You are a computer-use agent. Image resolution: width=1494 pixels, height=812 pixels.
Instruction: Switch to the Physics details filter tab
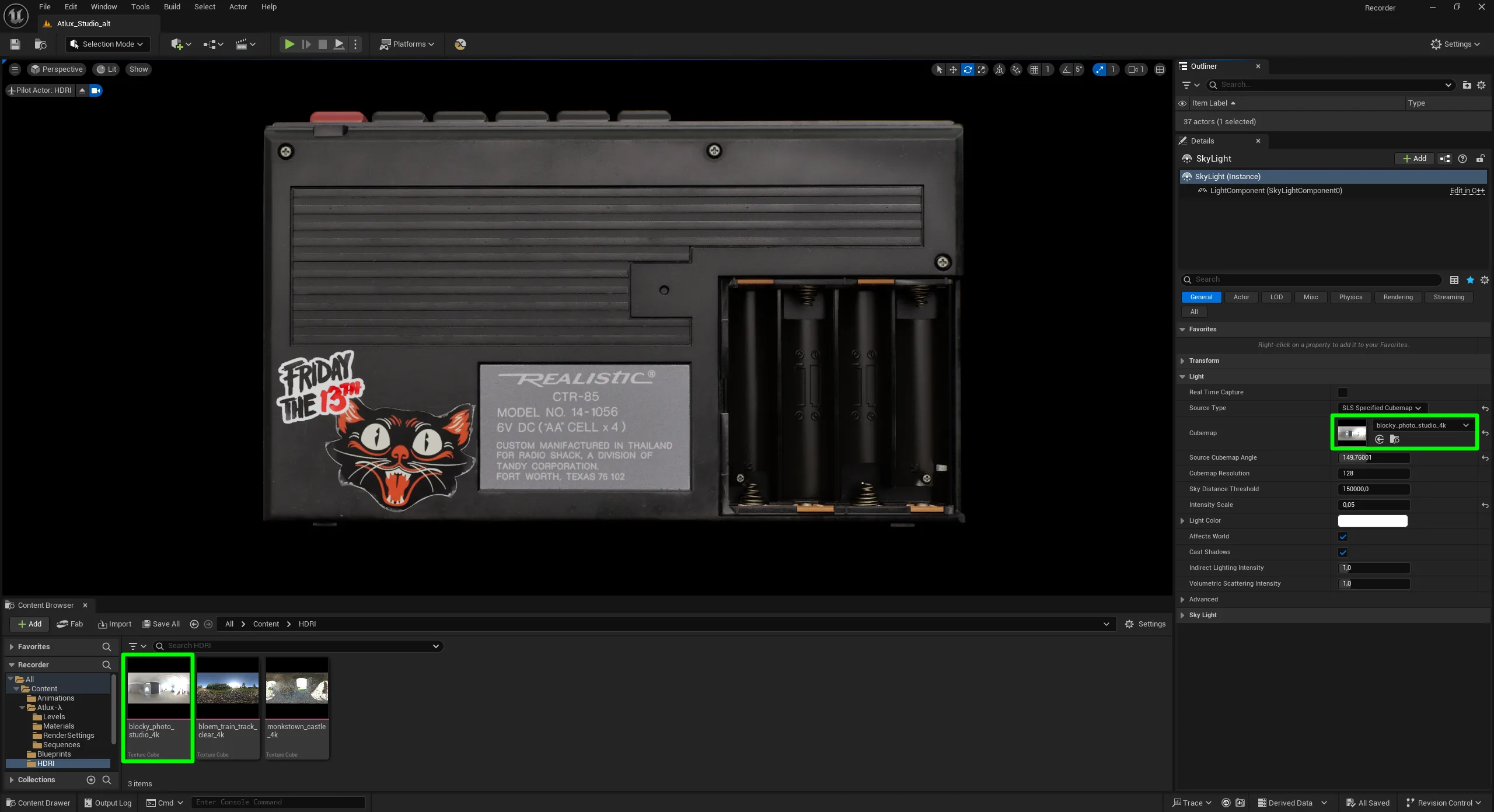click(x=1350, y=297)
